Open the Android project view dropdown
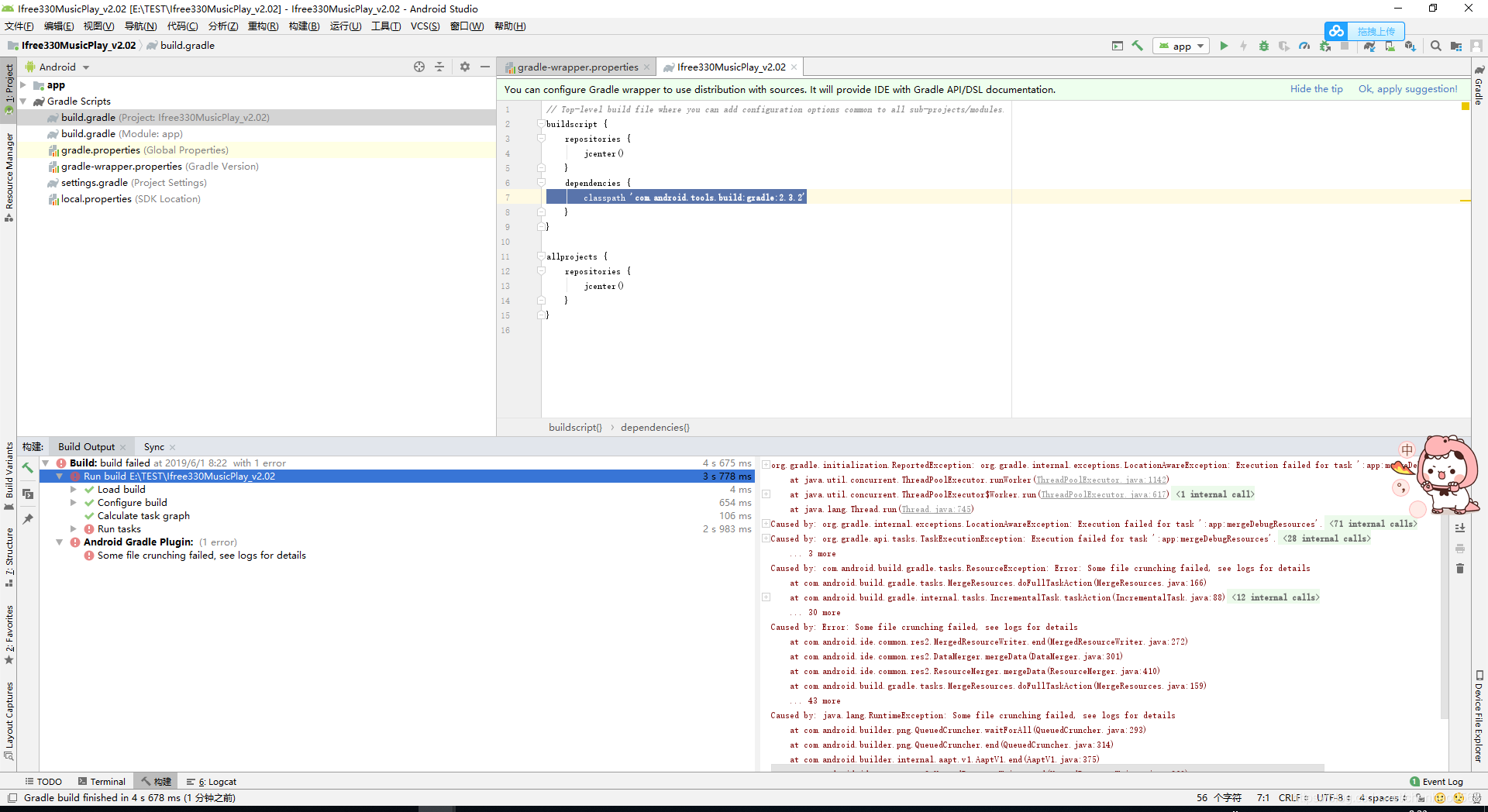Viewport: 1488px width, 812px height. pyautogui.click(x=58, y=67)
